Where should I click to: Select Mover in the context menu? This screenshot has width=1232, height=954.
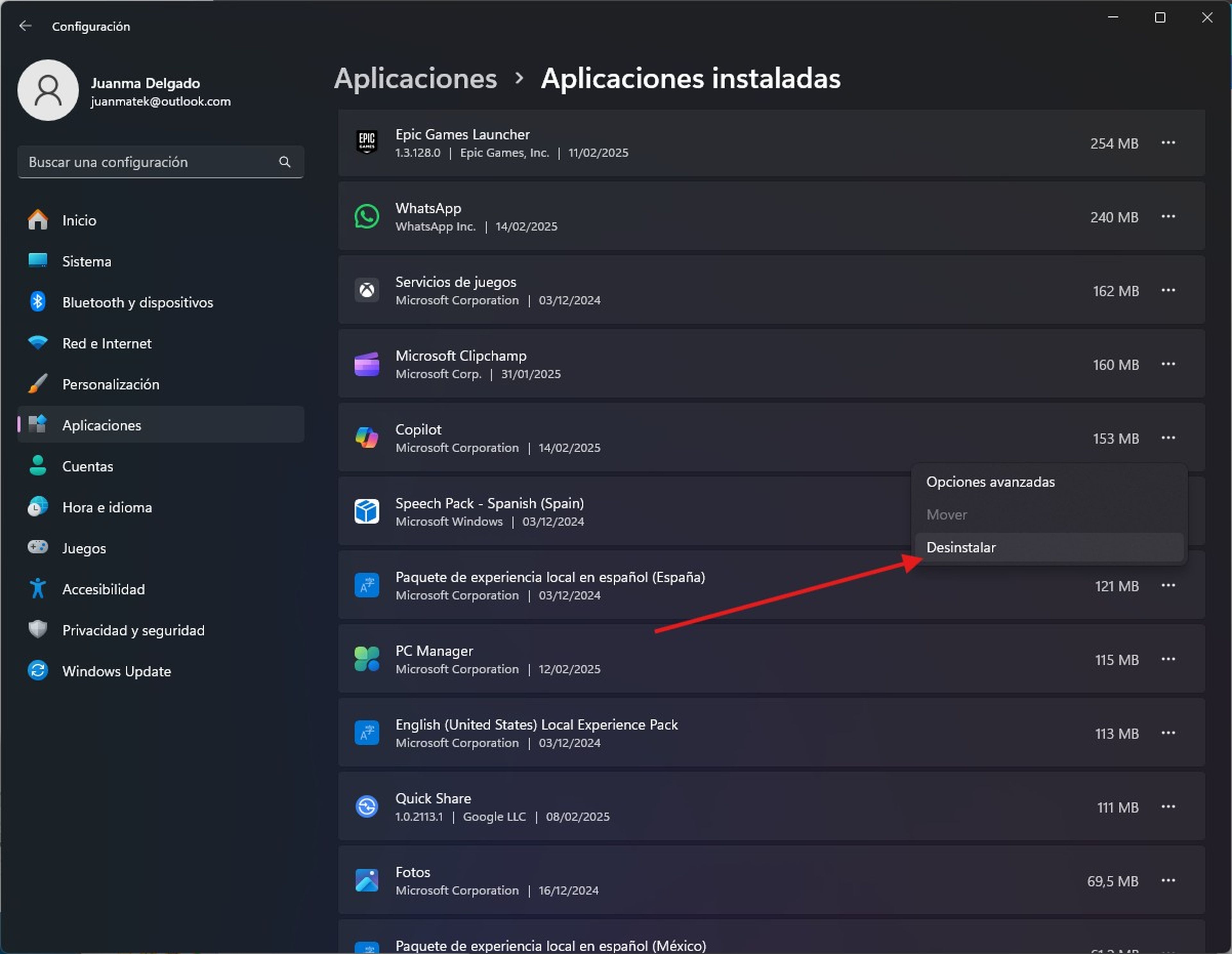coord(1049,515)
